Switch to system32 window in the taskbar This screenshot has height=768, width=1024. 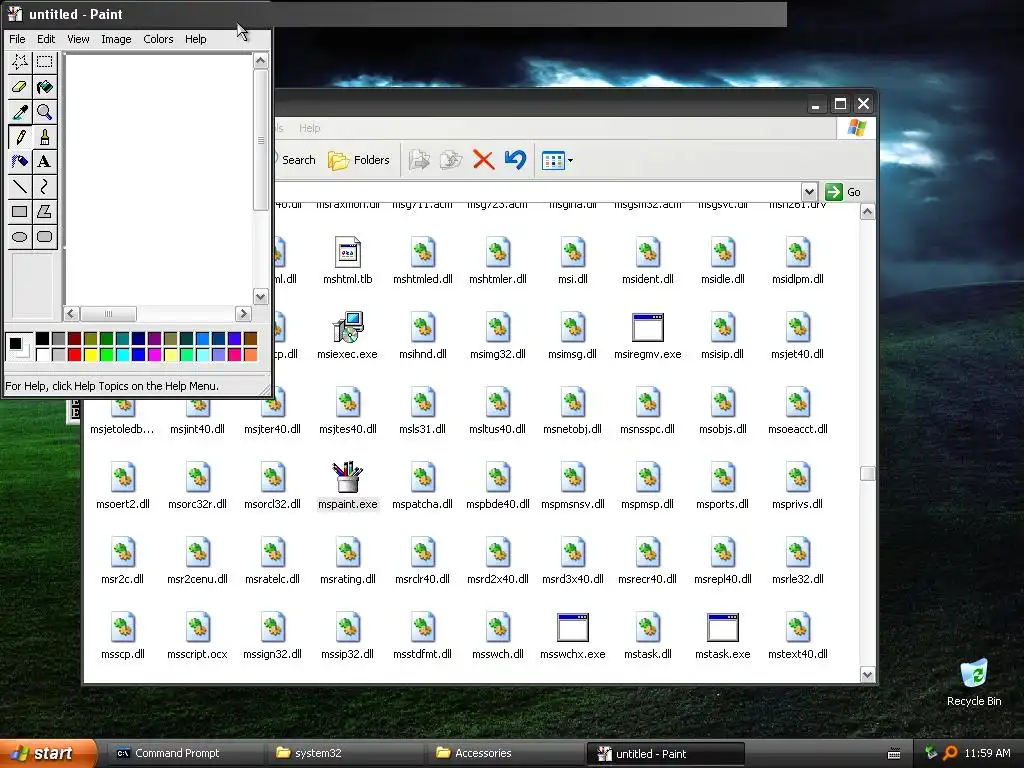tap(344, 753)
